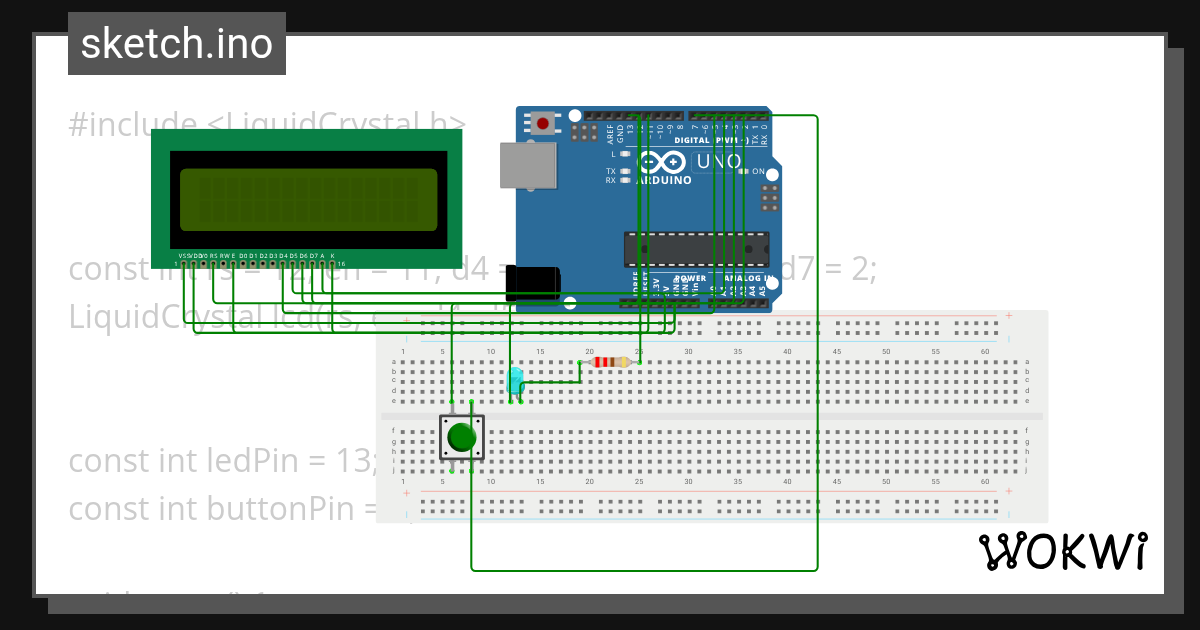Image resolution: width=1200 pixels, height=630 pixels.
Task: Click the green LCD display screen
Action: click(x=308, y=198)
